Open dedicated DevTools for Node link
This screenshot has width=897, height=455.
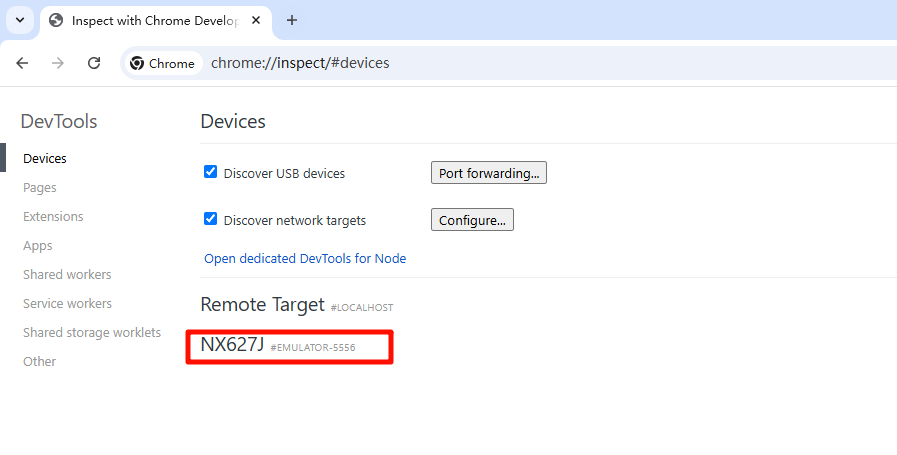point(305,258)
